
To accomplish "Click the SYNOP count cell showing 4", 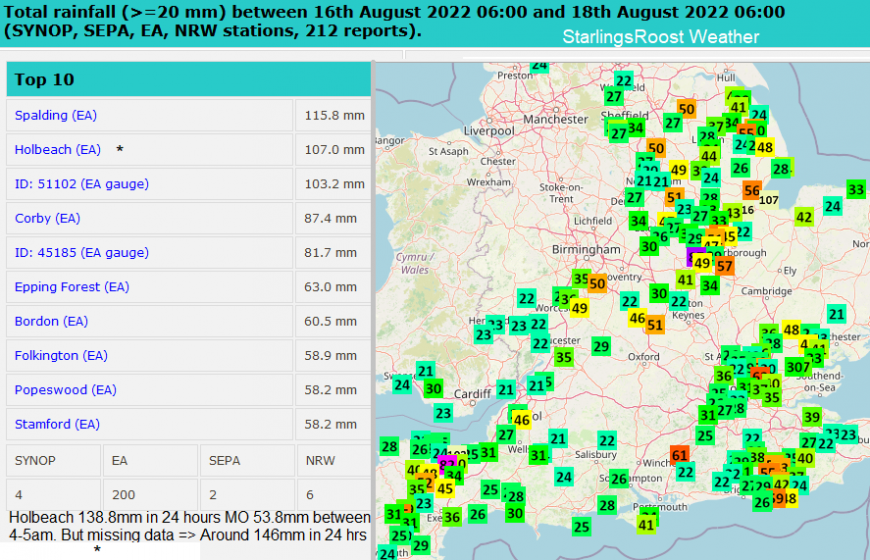I will [x=53, y=494].
